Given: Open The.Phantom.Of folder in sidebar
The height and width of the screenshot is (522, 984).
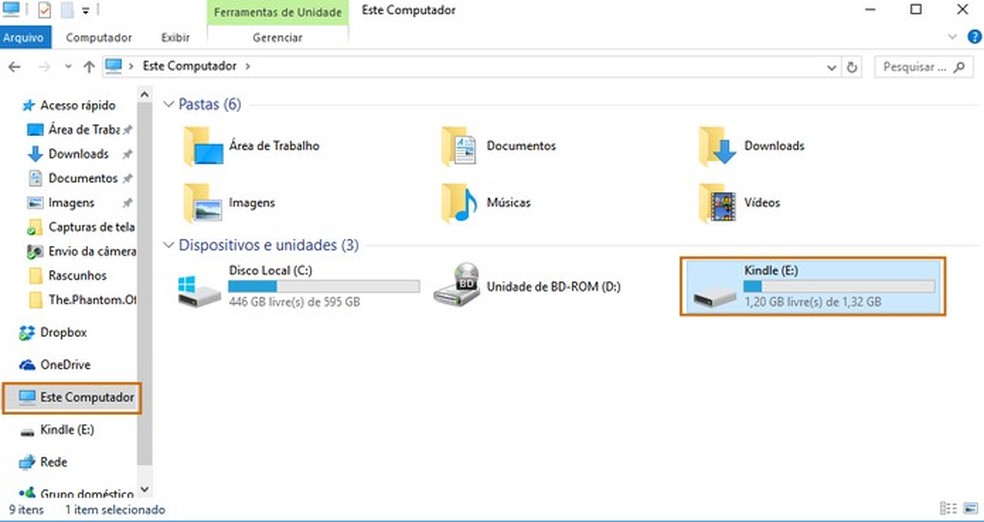Looking at the screenshot, I should click(x=82, y=300).
